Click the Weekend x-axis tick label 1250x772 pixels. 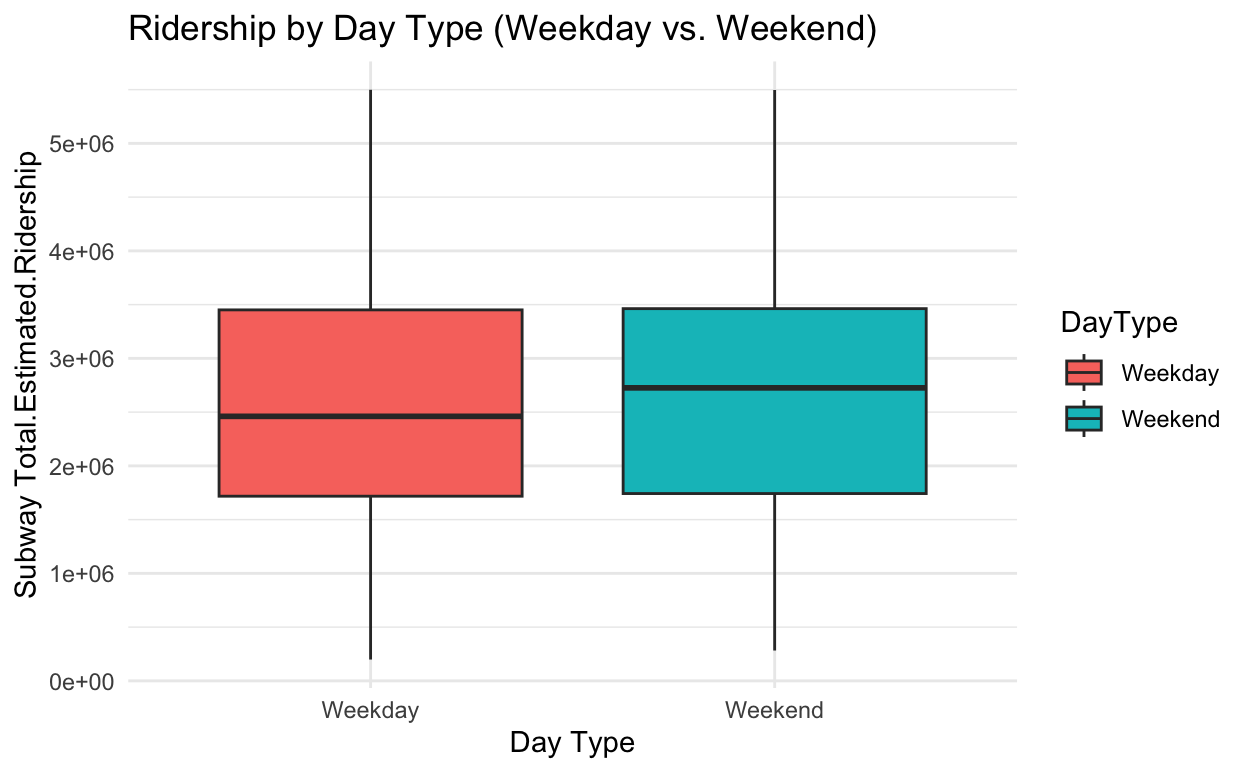pyautogui.click(x=774, y=711)
